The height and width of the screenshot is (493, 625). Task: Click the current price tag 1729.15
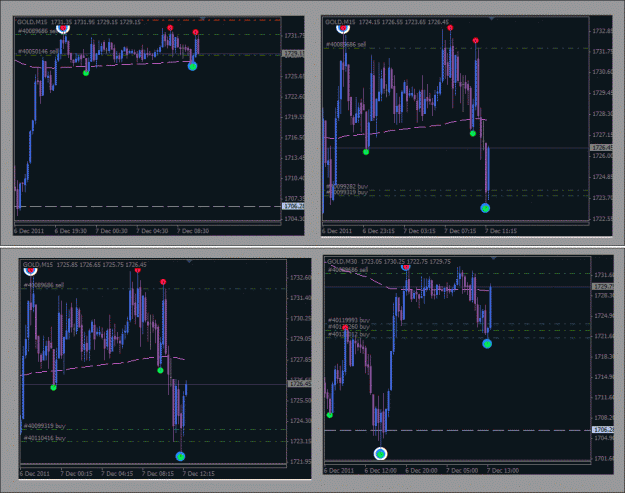[293, 53]
